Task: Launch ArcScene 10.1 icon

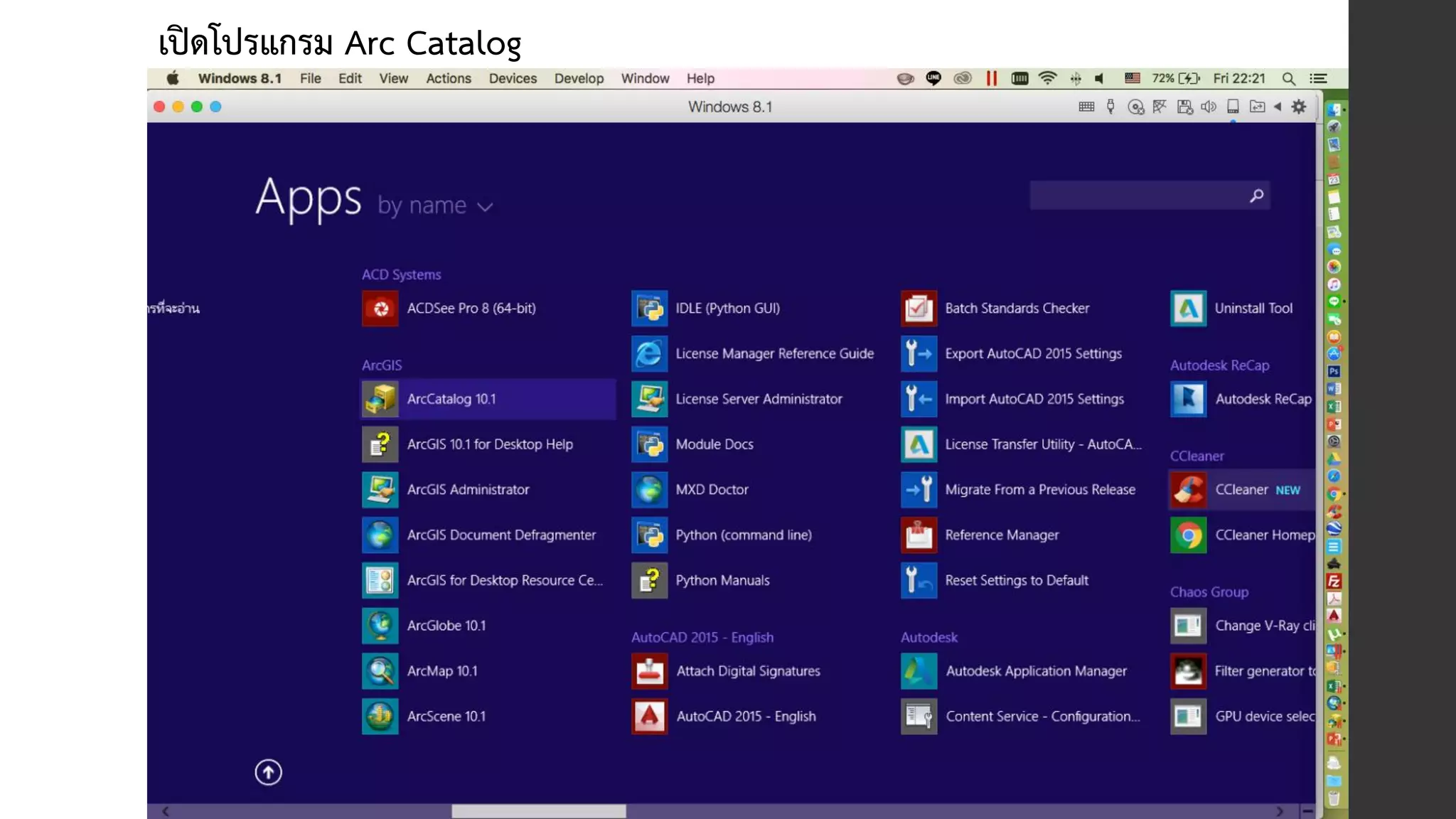Action: click(380, 717)
